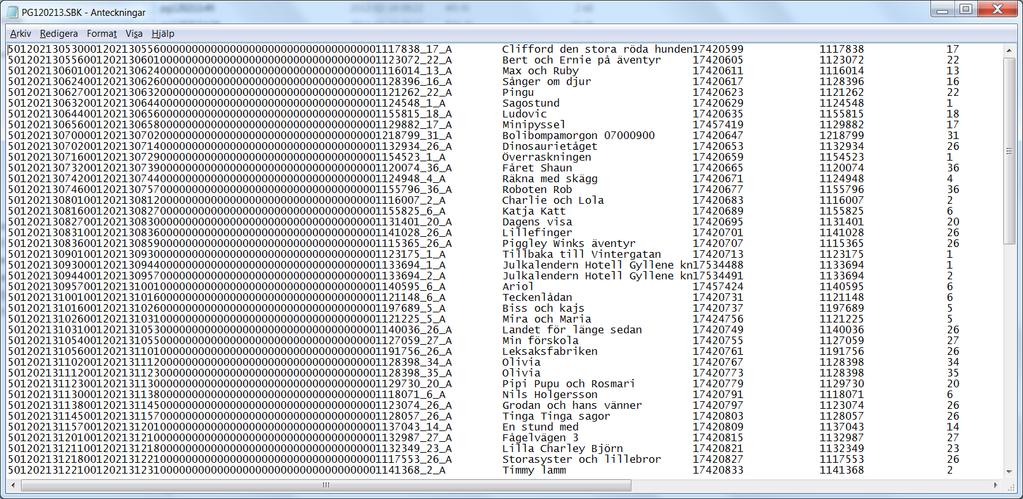Screen dimensions: 1023x499
Task: Click the text 'Dagens visa'
Action: tap(537, 222)
